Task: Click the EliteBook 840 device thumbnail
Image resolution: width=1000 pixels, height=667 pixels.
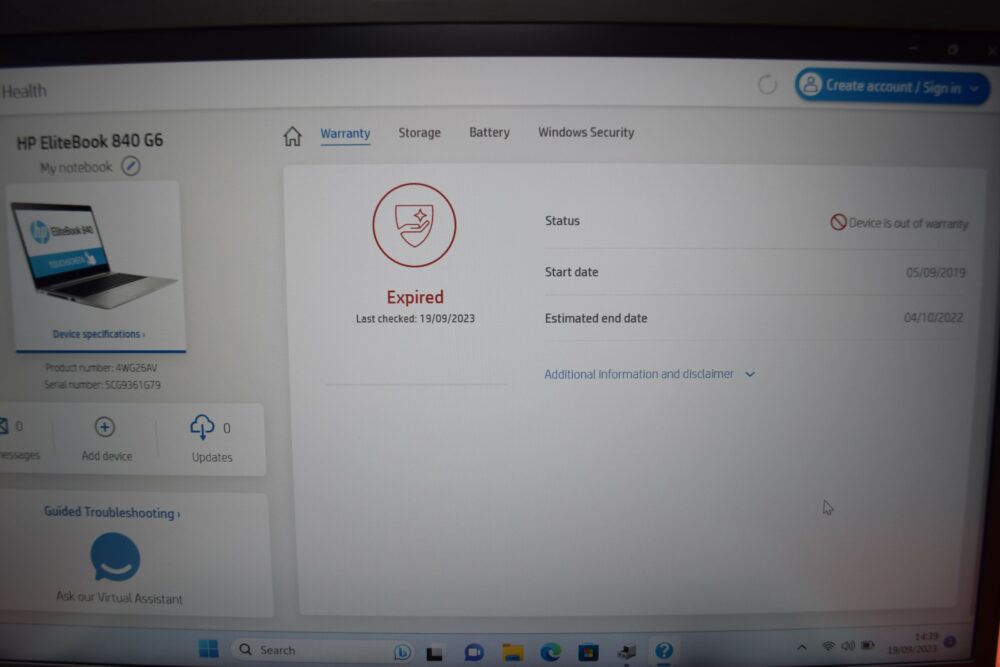Action: coord(92,255)
